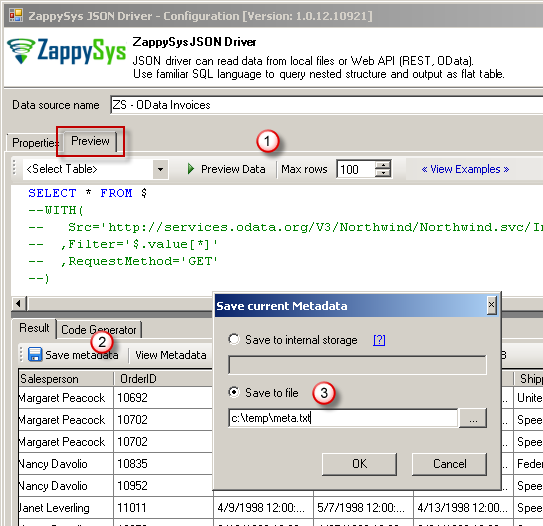Click the green Preview Data play icon

click(190, 169)
